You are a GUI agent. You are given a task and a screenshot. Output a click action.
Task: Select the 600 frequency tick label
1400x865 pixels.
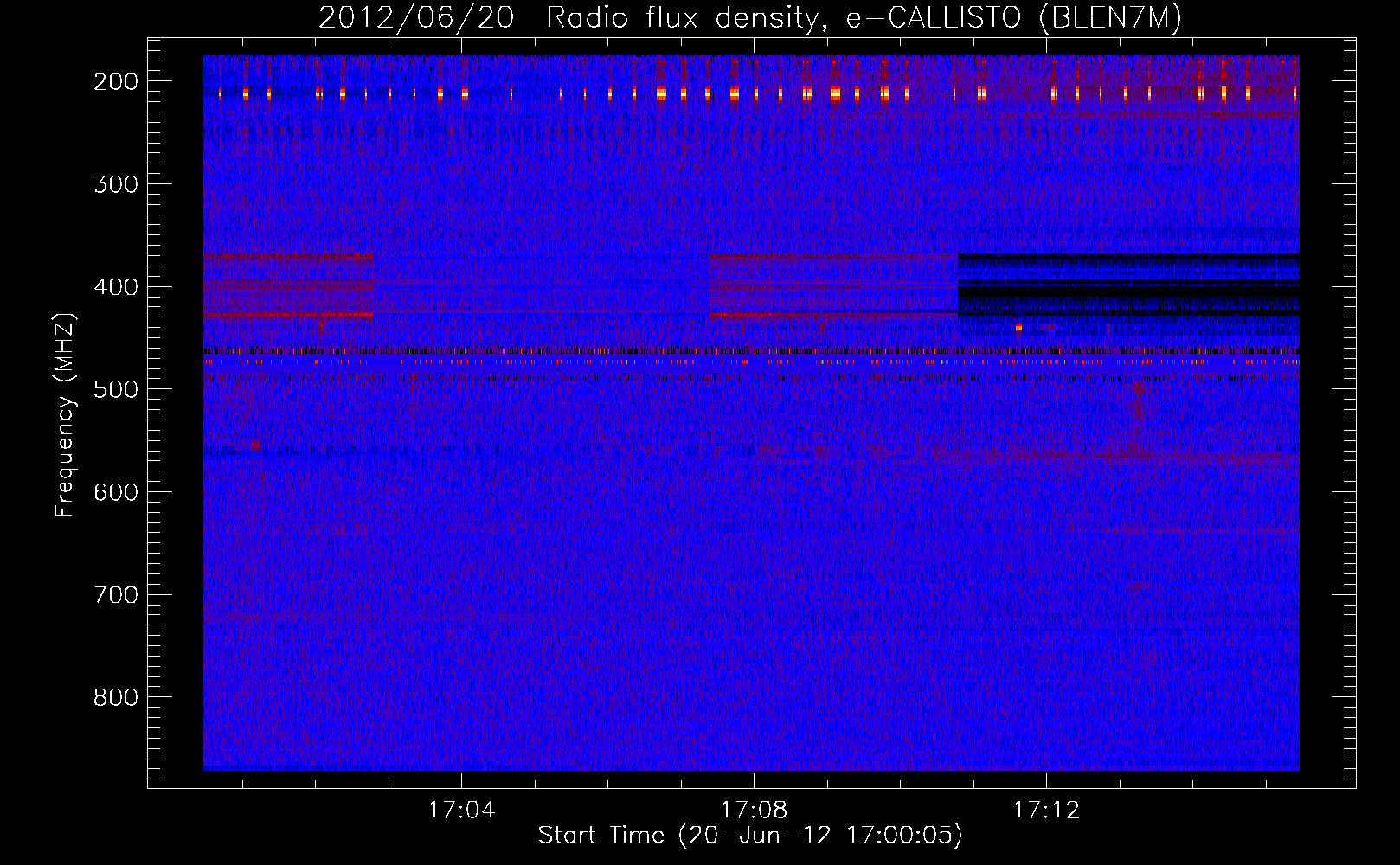pos(115,492)
